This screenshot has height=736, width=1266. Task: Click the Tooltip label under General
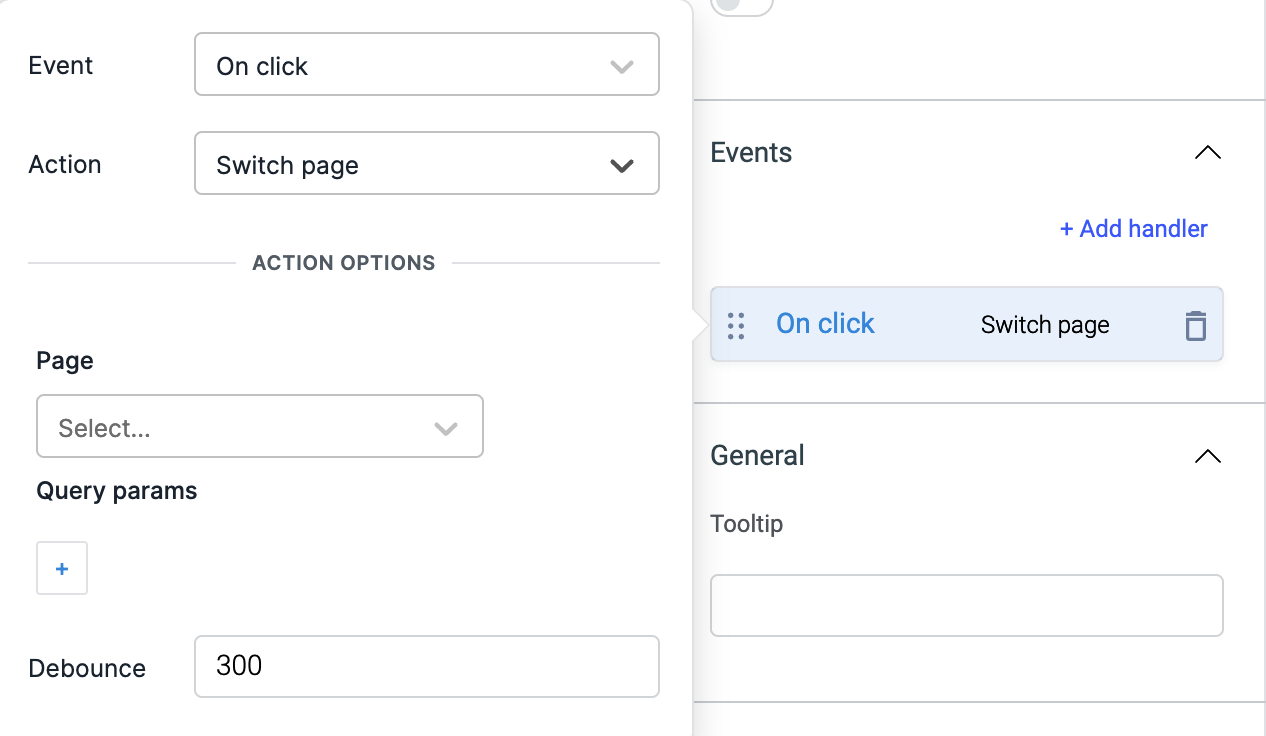[746, 524]
